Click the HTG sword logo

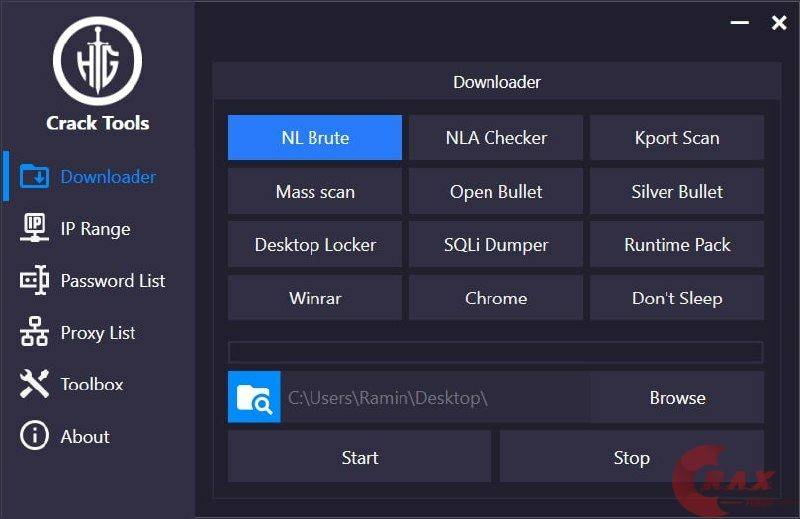click(x=97, y=61)
